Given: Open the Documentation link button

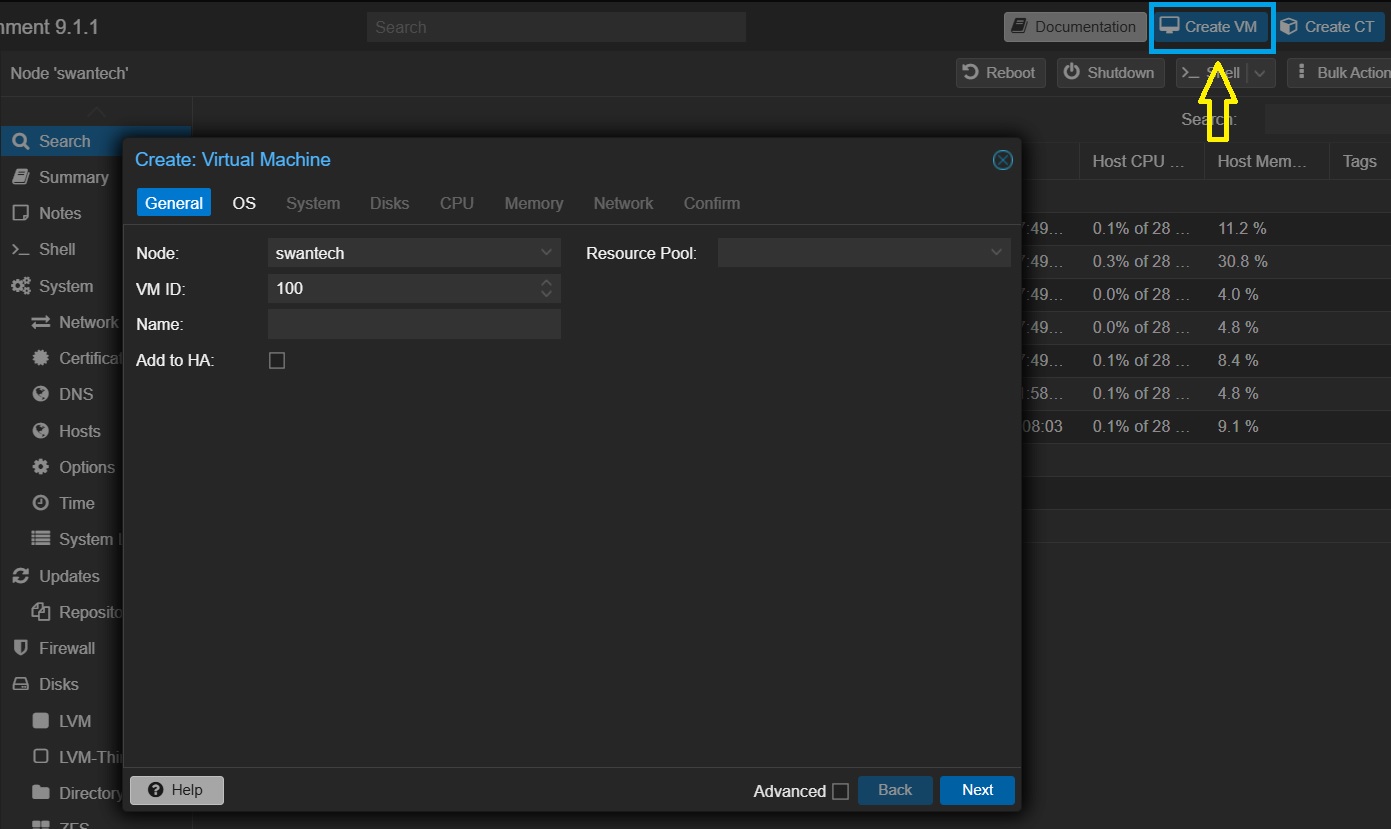Looking at the screenshot, I should tap(1074, 27).
